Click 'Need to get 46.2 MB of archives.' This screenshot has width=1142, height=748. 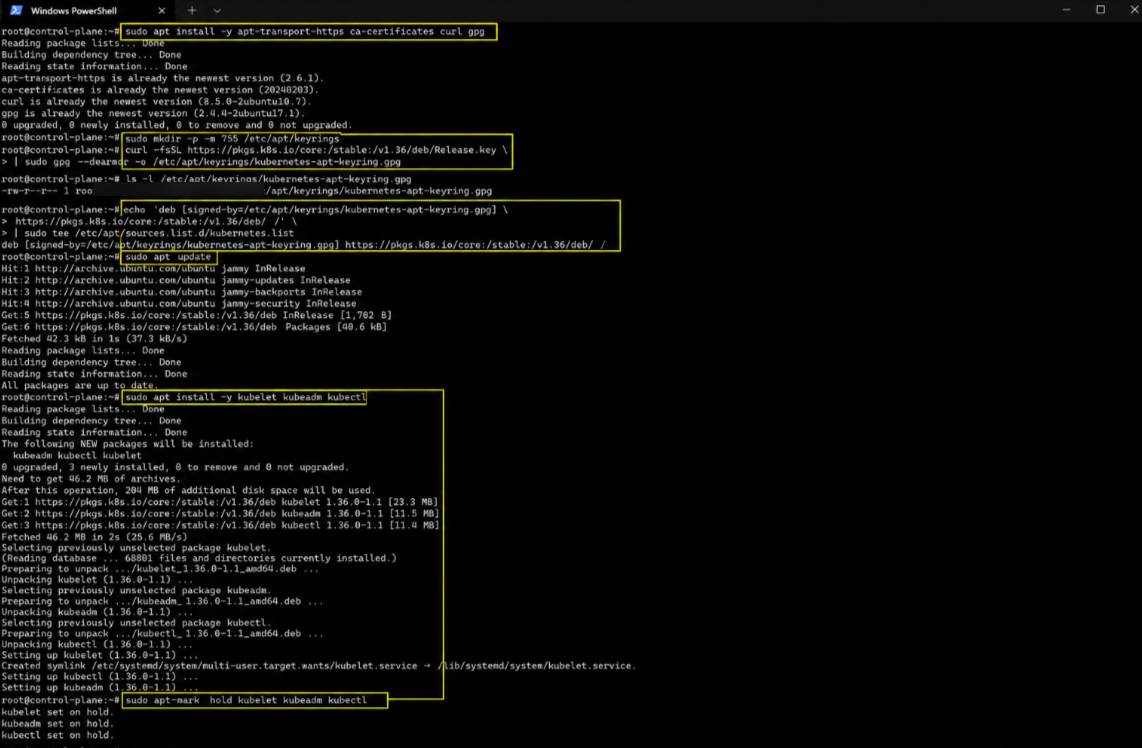tap(90, 479)
